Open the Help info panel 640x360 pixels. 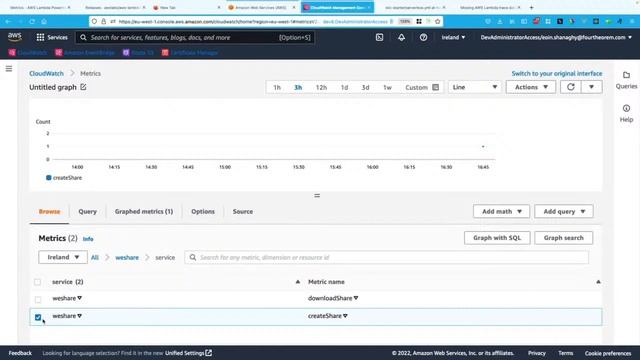[x=626, y=113]
